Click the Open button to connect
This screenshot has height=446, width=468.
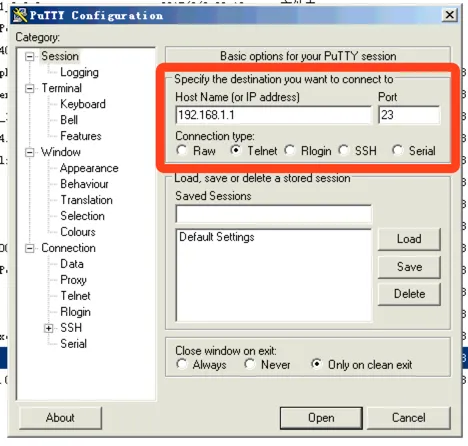click(321, 418)
